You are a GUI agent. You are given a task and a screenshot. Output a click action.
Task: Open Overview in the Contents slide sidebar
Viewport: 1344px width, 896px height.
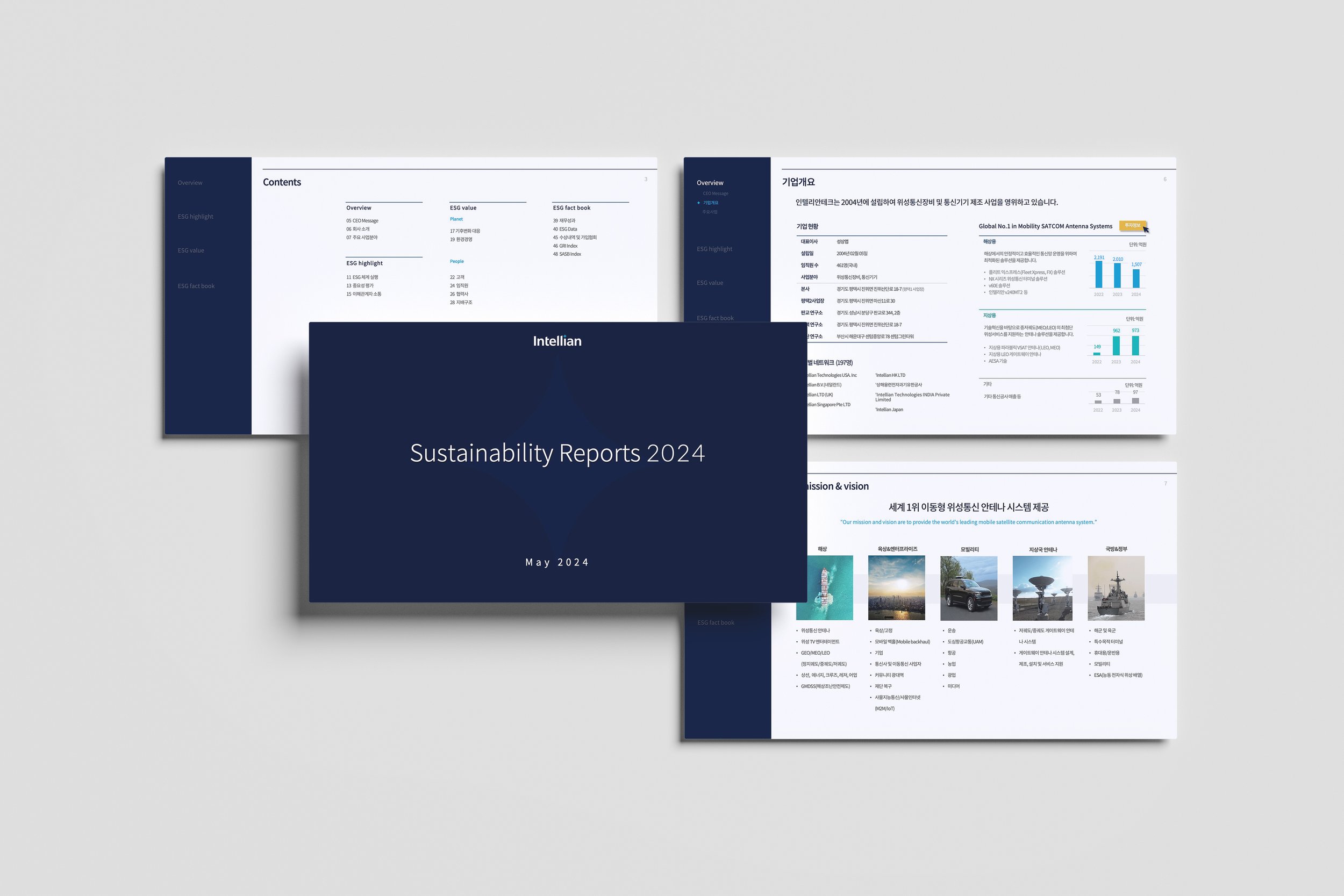pyautogui.click(x=190, y=183)
